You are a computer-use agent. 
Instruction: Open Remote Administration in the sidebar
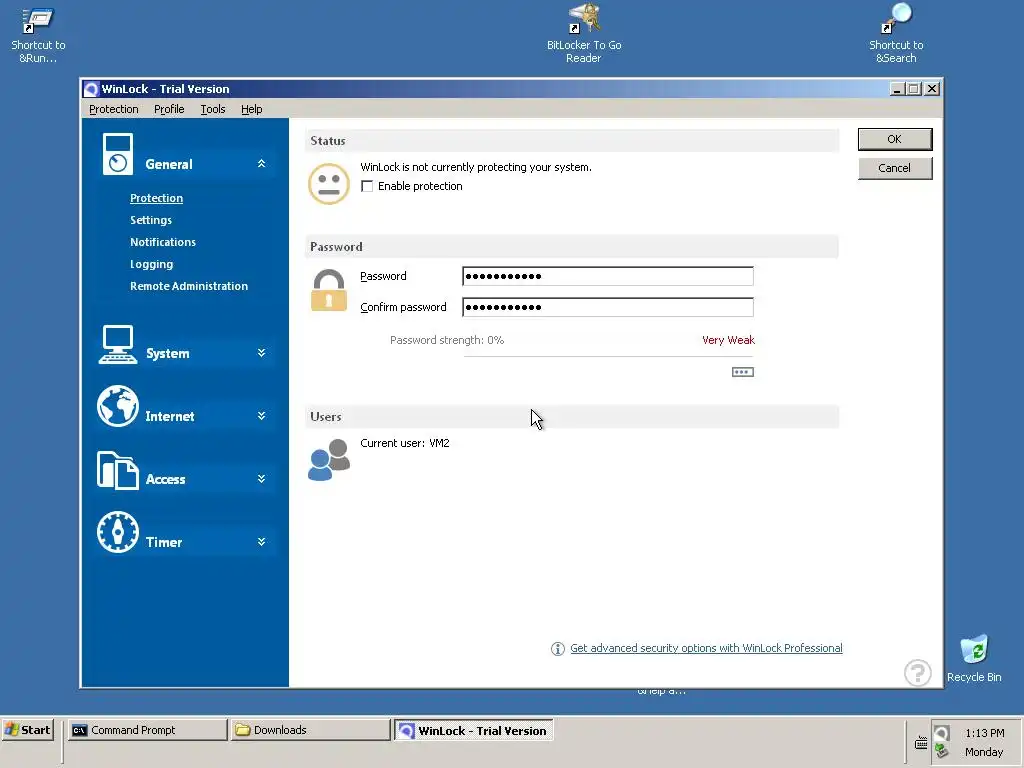click(x=189, y=286)
